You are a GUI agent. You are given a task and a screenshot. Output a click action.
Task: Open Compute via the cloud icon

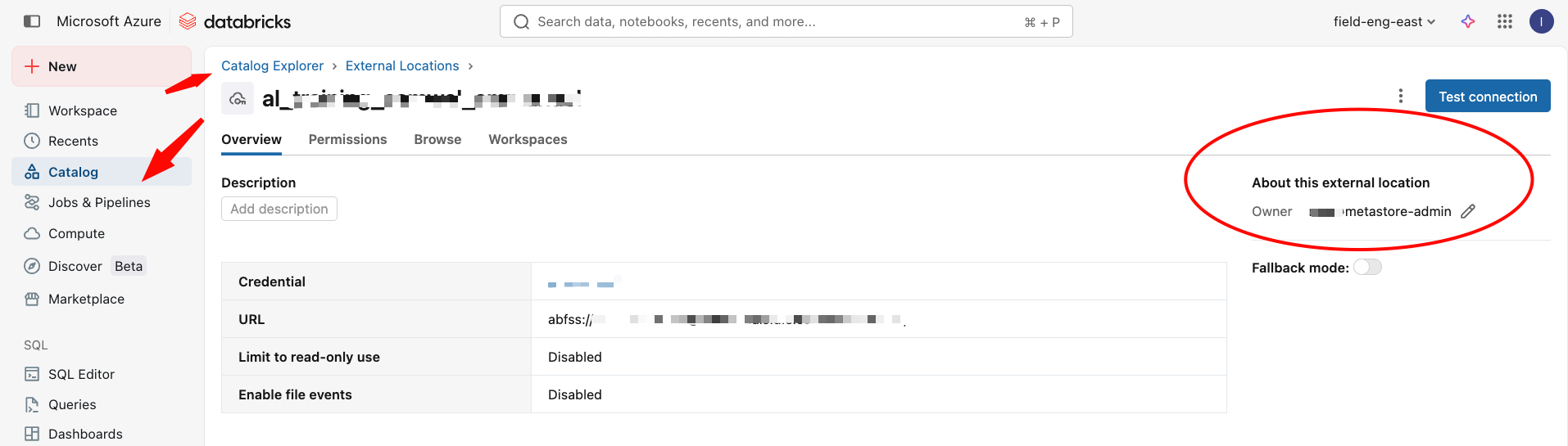[x=32, y=233]
